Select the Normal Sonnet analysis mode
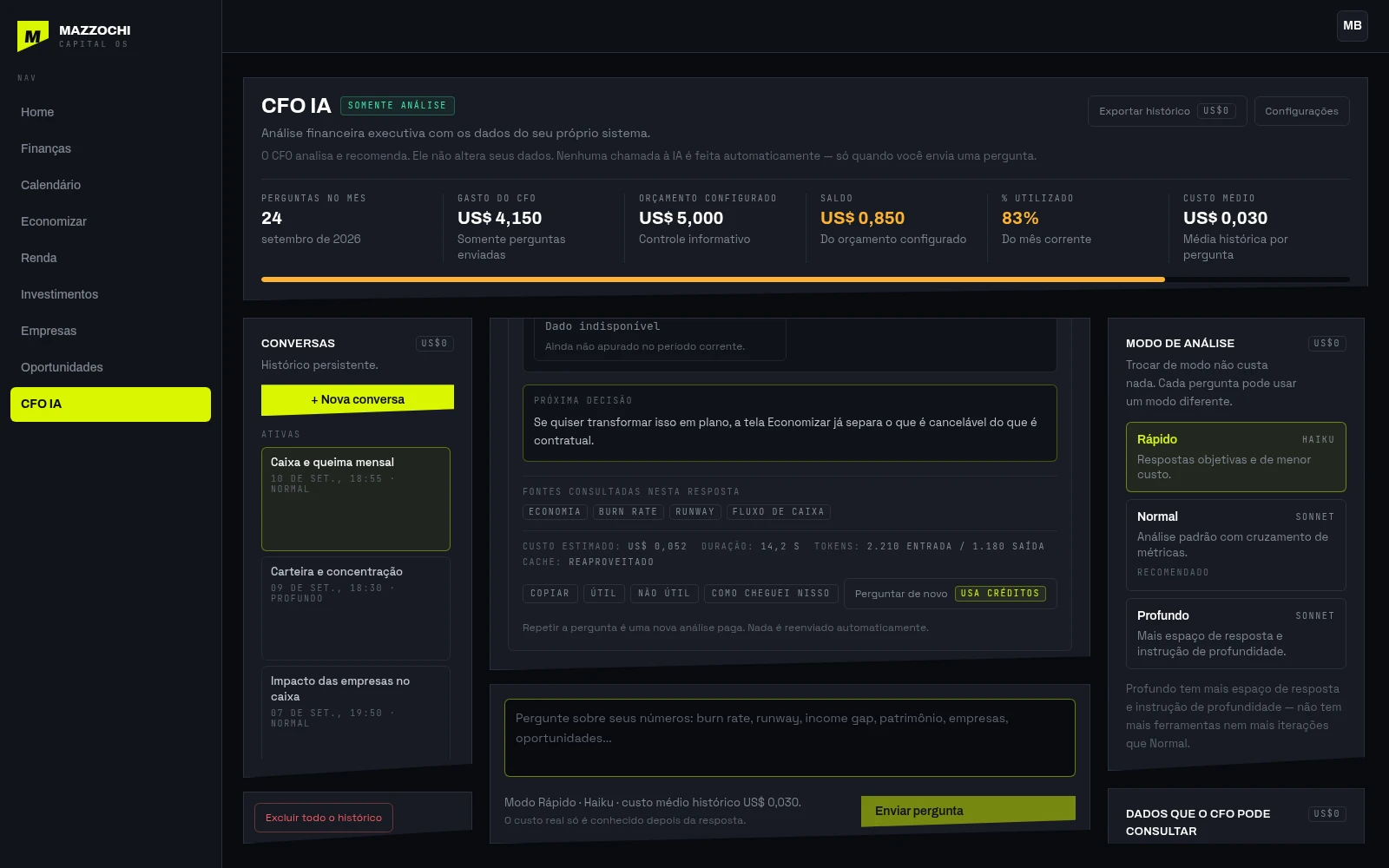This screenshot has height=868, width=1389. [1236, 545]
